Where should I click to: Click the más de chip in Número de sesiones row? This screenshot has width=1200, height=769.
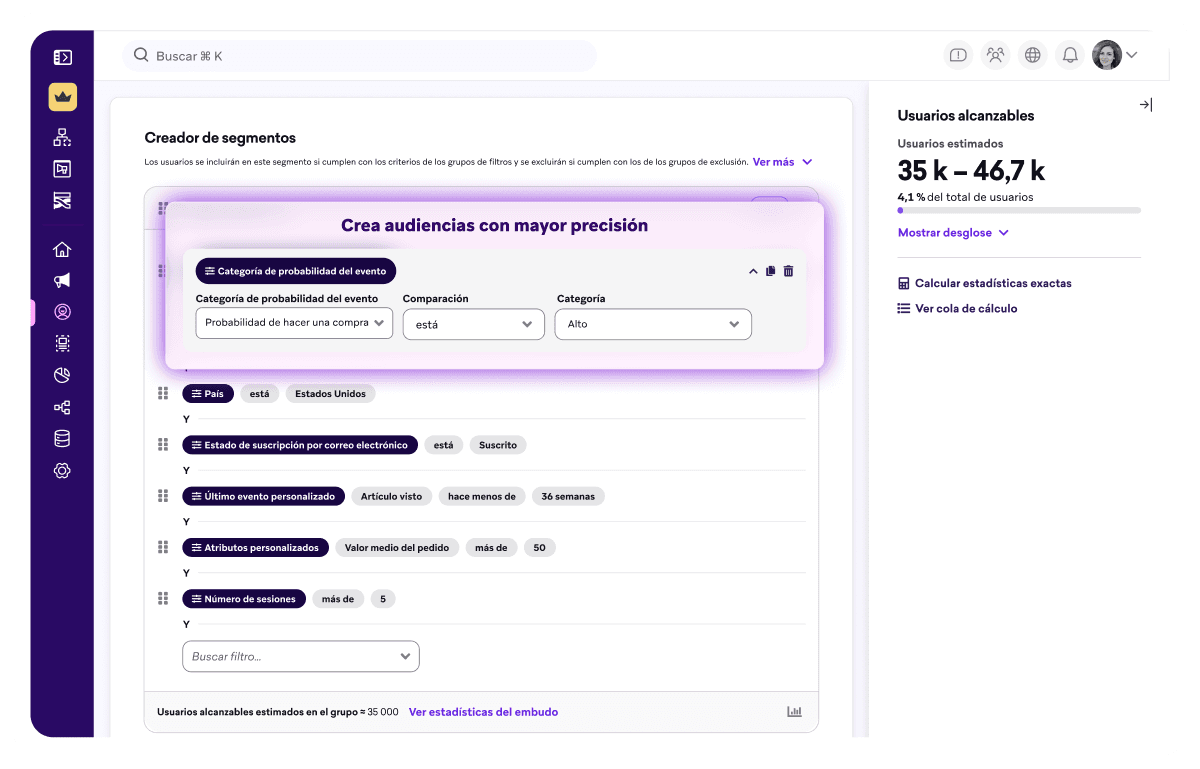[x=338, y=599]
